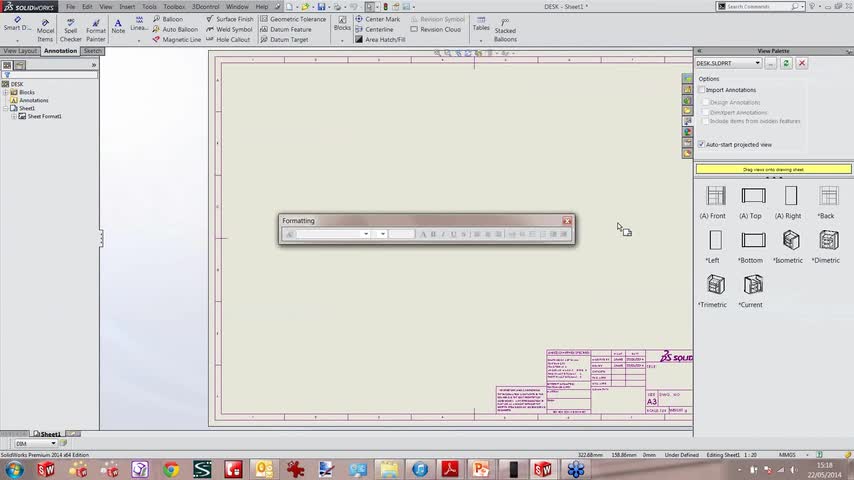Browse for part with ellipsis button
Viewport: 854px width, 480px height.
770,63
